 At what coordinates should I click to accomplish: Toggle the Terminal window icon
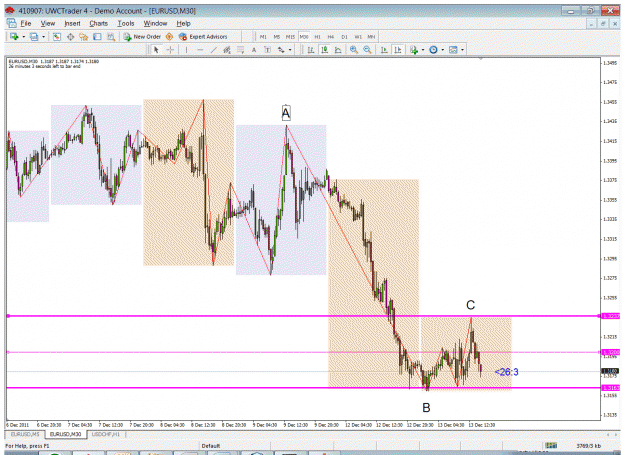[97, 37]
